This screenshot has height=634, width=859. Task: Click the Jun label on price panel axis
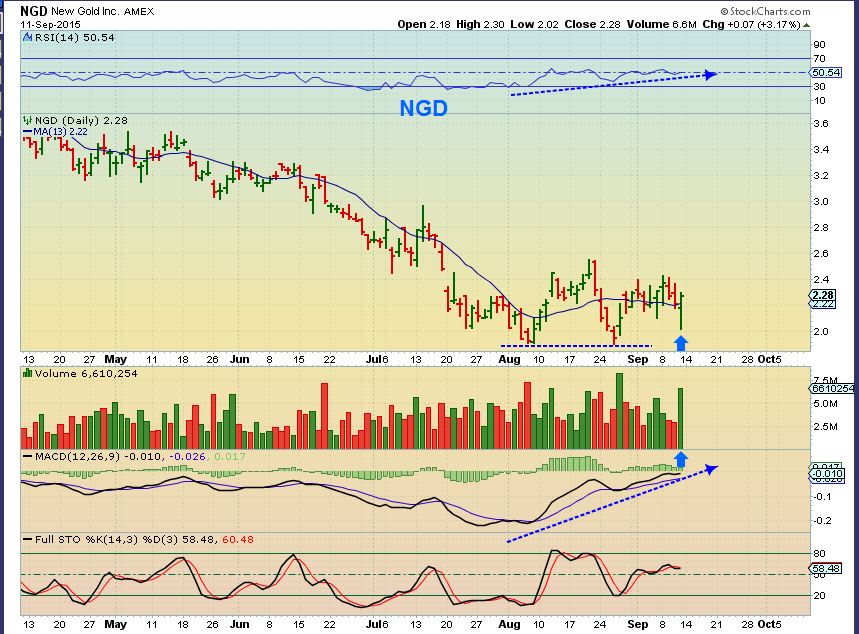(x=240, y=359)
